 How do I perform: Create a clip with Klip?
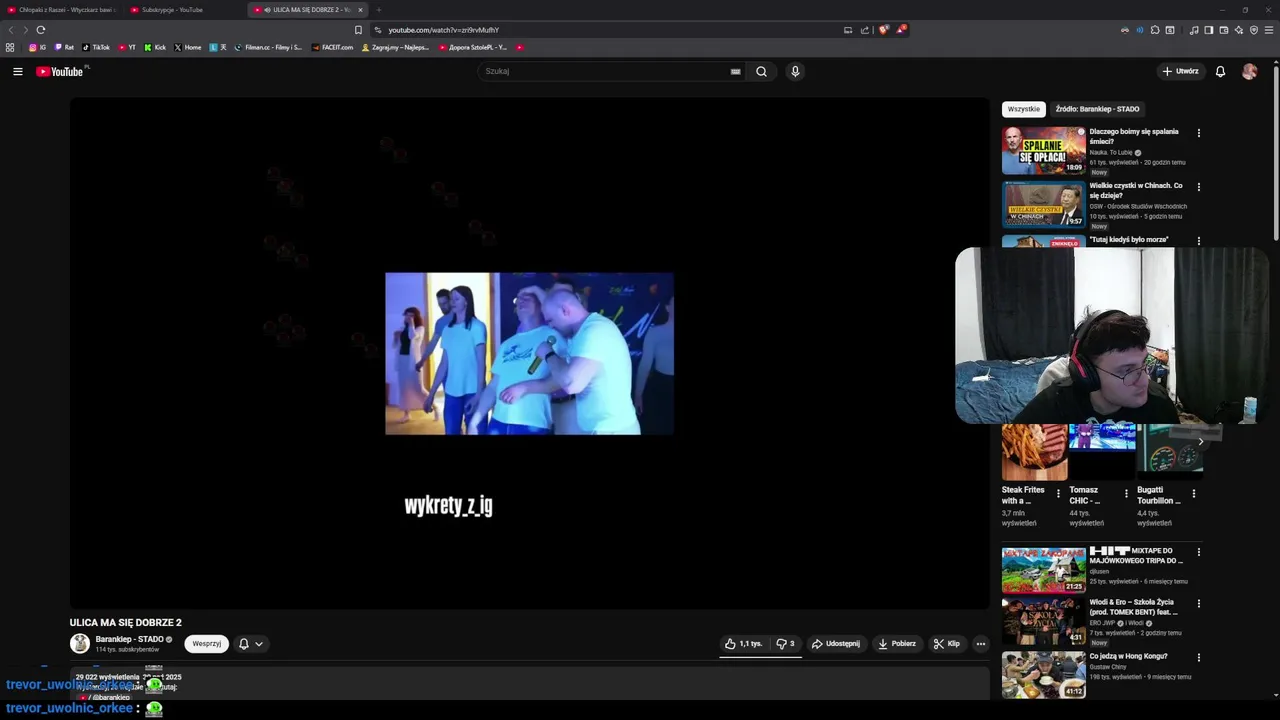[947, 644]
